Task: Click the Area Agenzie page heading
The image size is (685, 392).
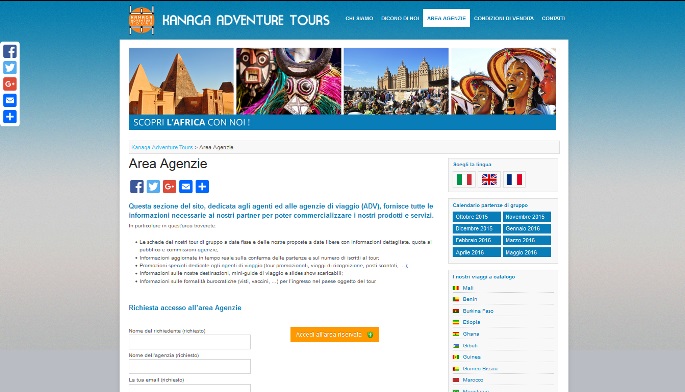Action: (x=168, y=163)
